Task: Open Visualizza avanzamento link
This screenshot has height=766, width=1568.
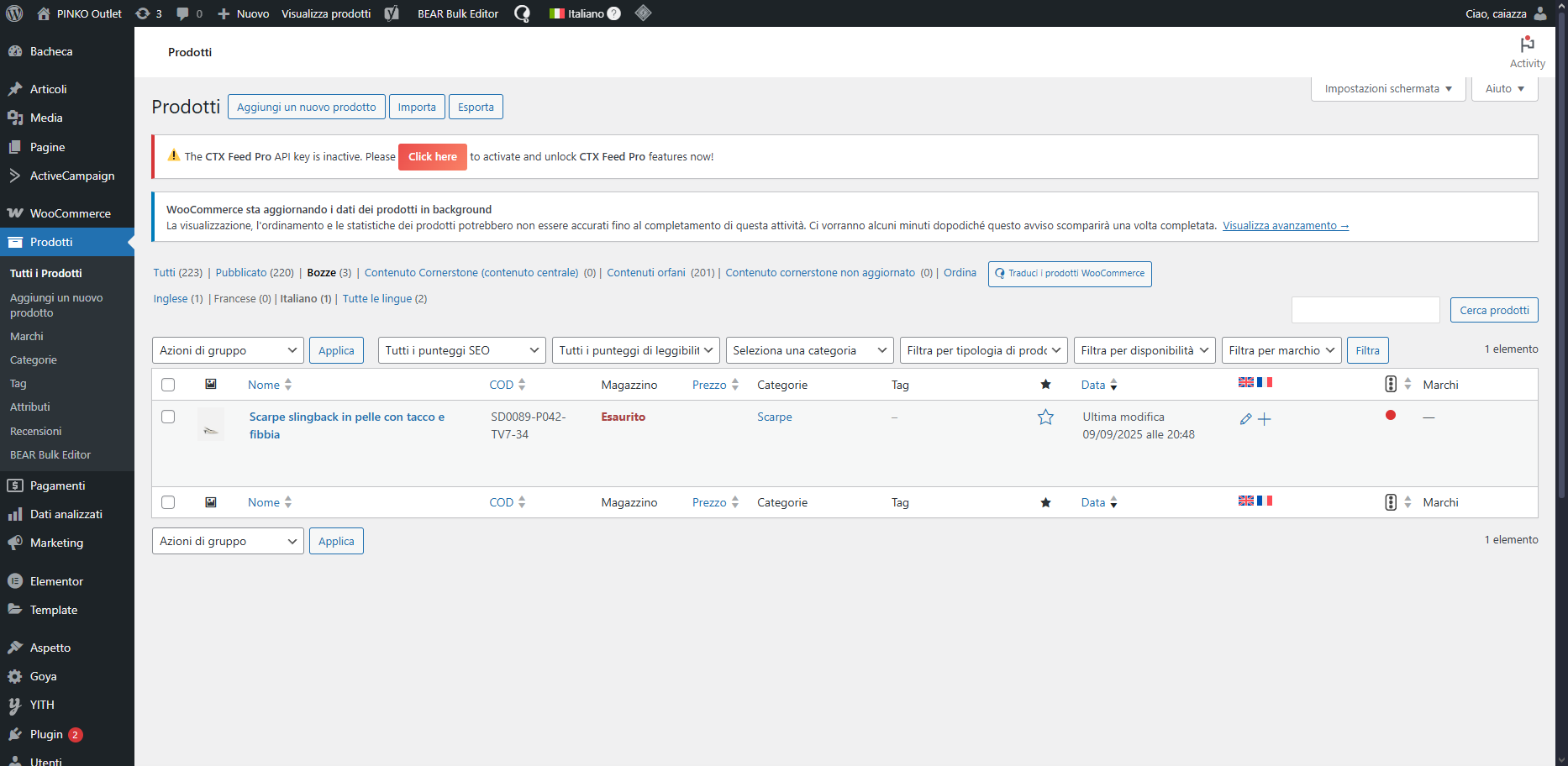Action: [x=1286, y=225]
